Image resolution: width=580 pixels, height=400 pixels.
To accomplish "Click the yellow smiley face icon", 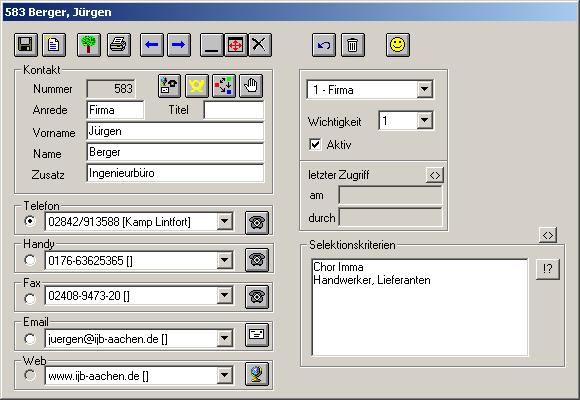I will pyautogui.click(x=398, y=45).
